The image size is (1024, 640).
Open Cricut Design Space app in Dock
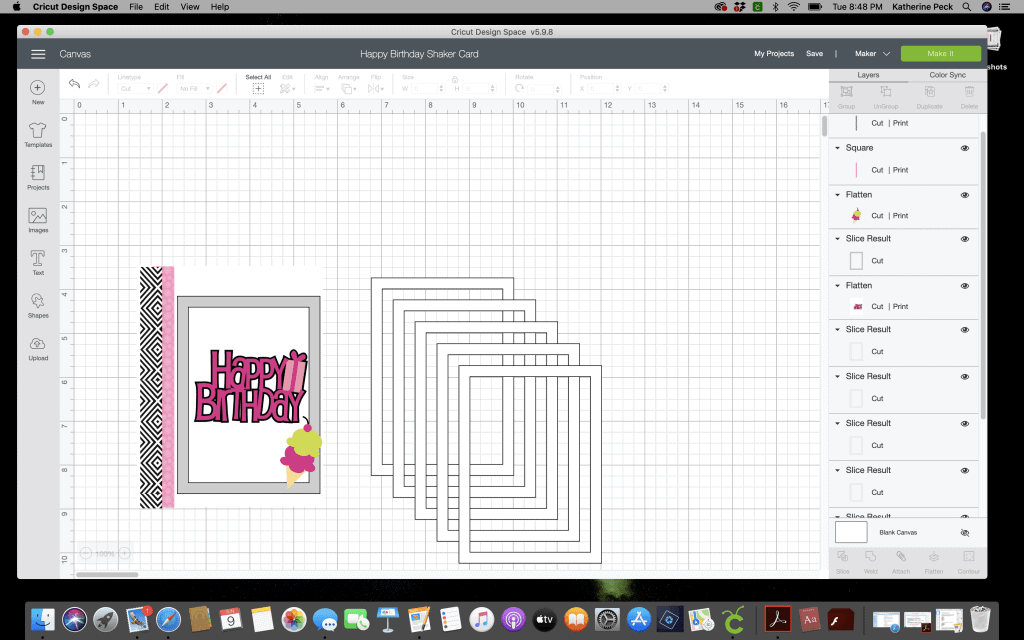pos(733,619)
